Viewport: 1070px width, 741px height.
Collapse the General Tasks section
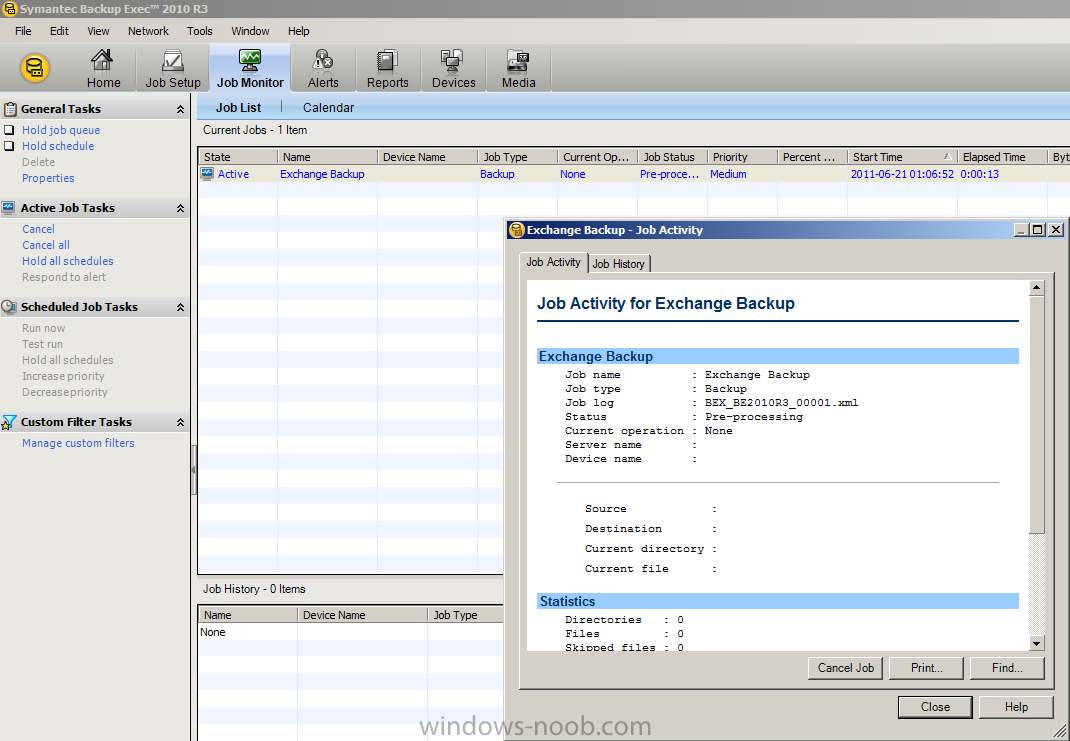180,109
